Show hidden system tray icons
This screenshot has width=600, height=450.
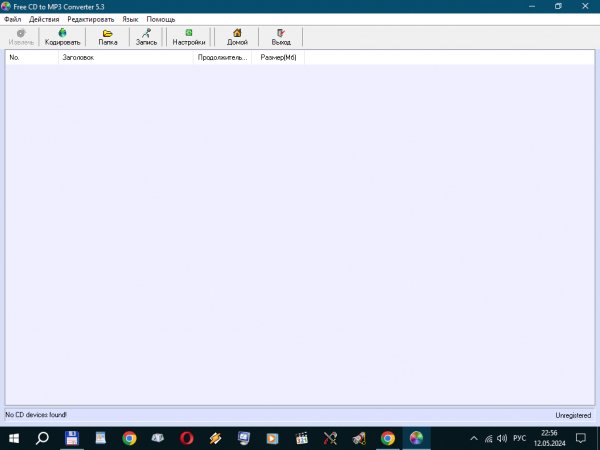pos(474,438)
